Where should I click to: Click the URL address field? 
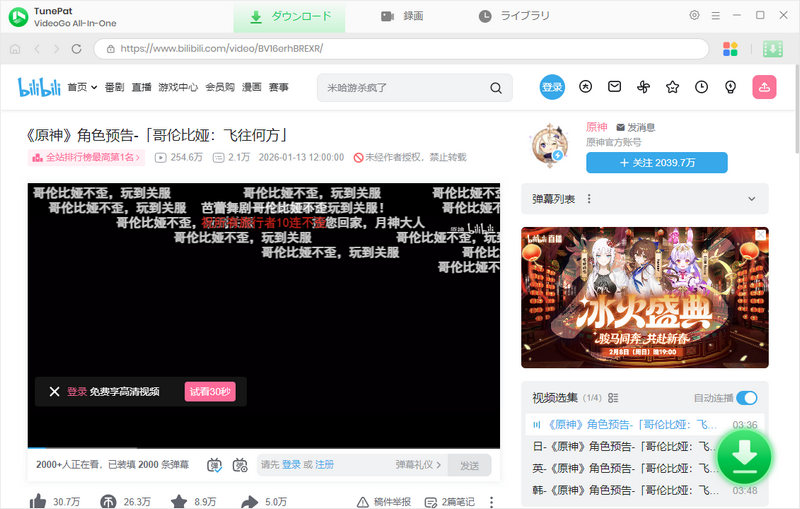402,49
